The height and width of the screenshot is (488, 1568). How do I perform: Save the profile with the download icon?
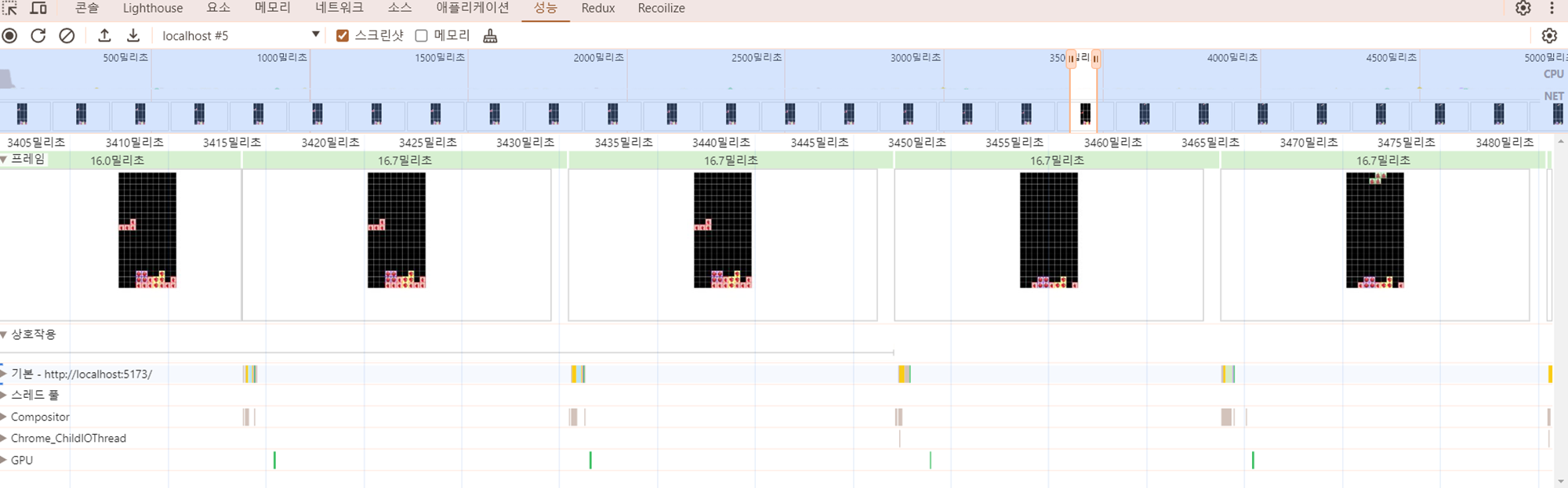[133, 35]
